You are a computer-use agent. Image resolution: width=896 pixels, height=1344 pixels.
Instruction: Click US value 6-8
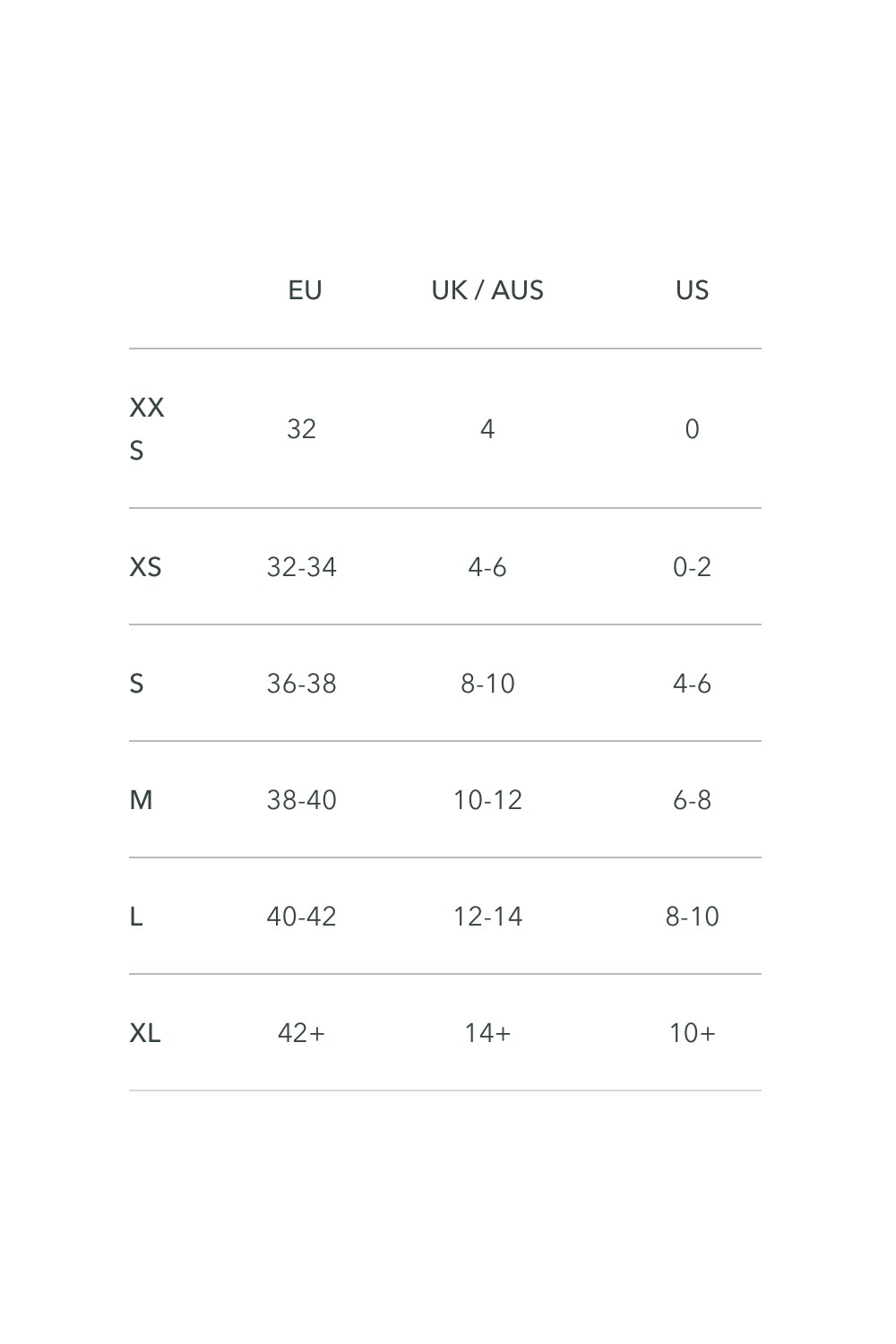click(x=692, y=800)
